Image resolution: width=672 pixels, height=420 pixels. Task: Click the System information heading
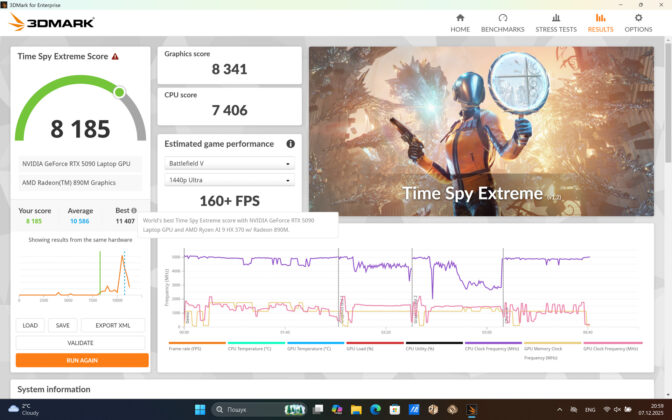coord(54,389)
